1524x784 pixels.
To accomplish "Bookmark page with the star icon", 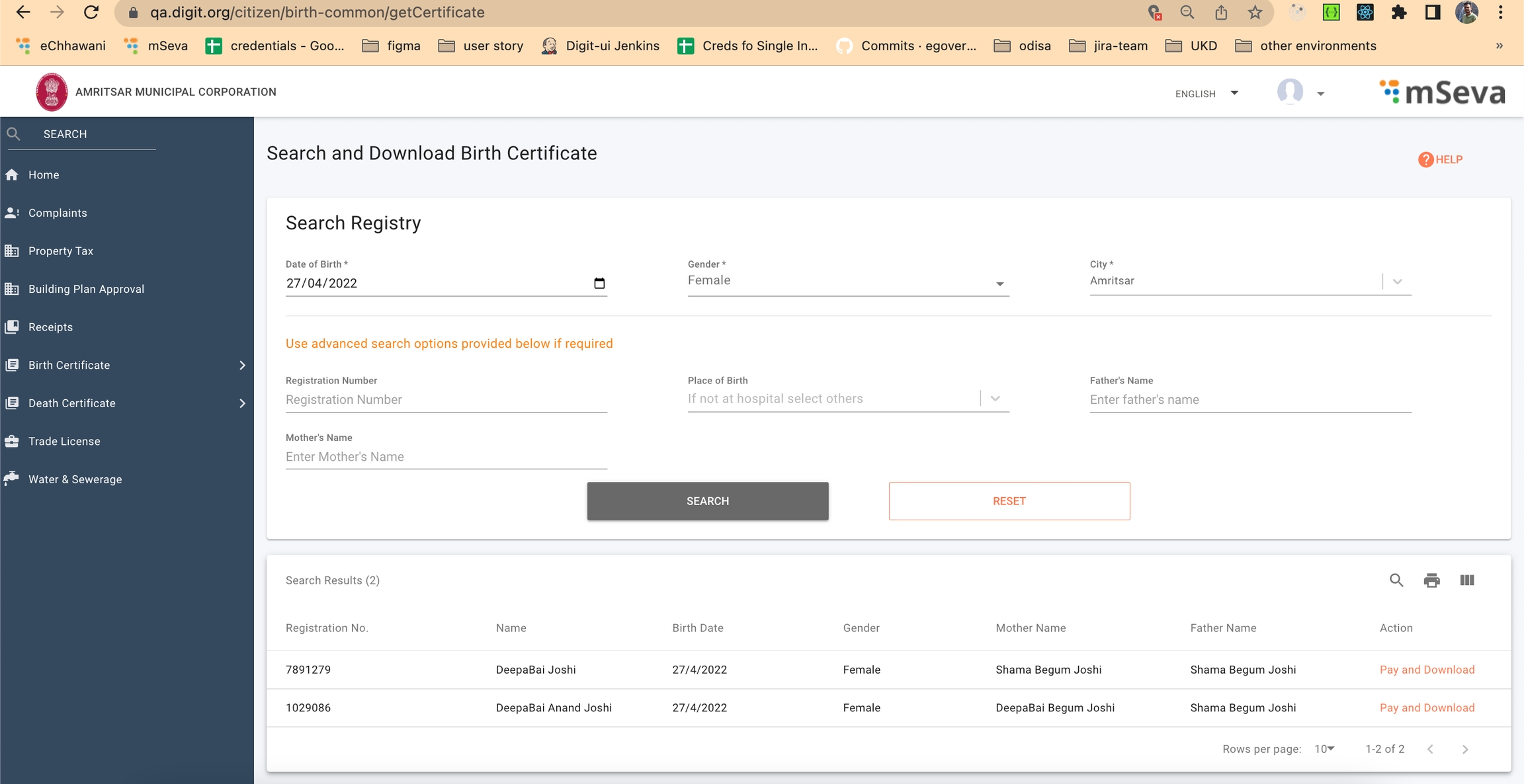I will tap(1255, 13).
